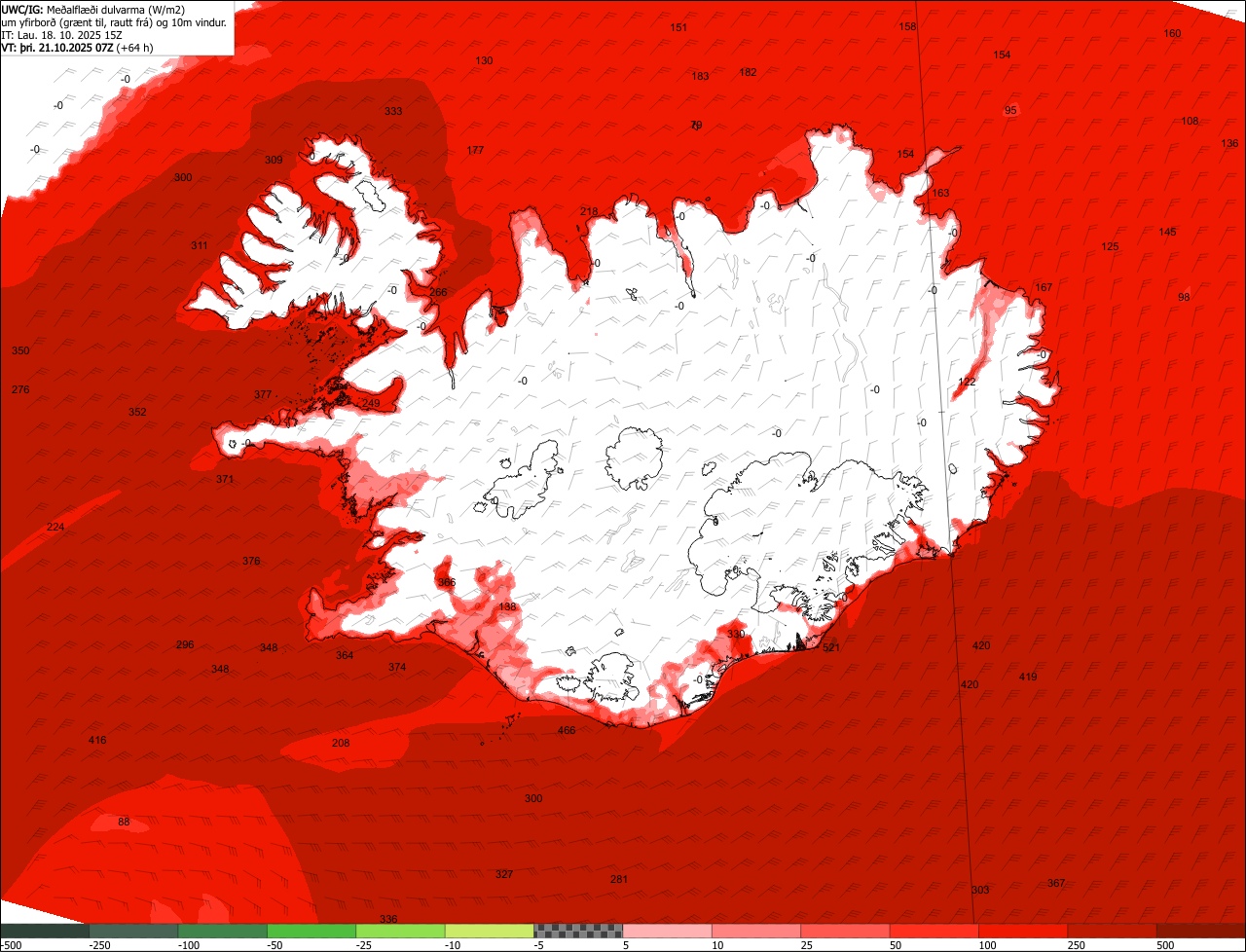Click the title 'Meðalflæði dulvarma (W/m2)'
This screenshot has height=952, width=1246.
coord(116,10)
